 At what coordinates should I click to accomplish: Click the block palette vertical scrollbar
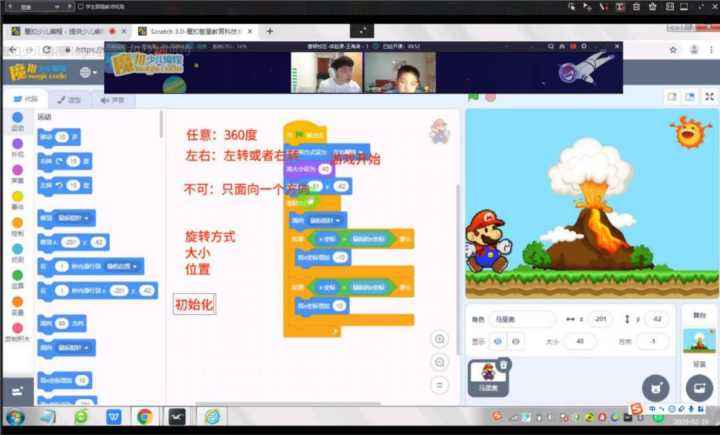(161, 124)
